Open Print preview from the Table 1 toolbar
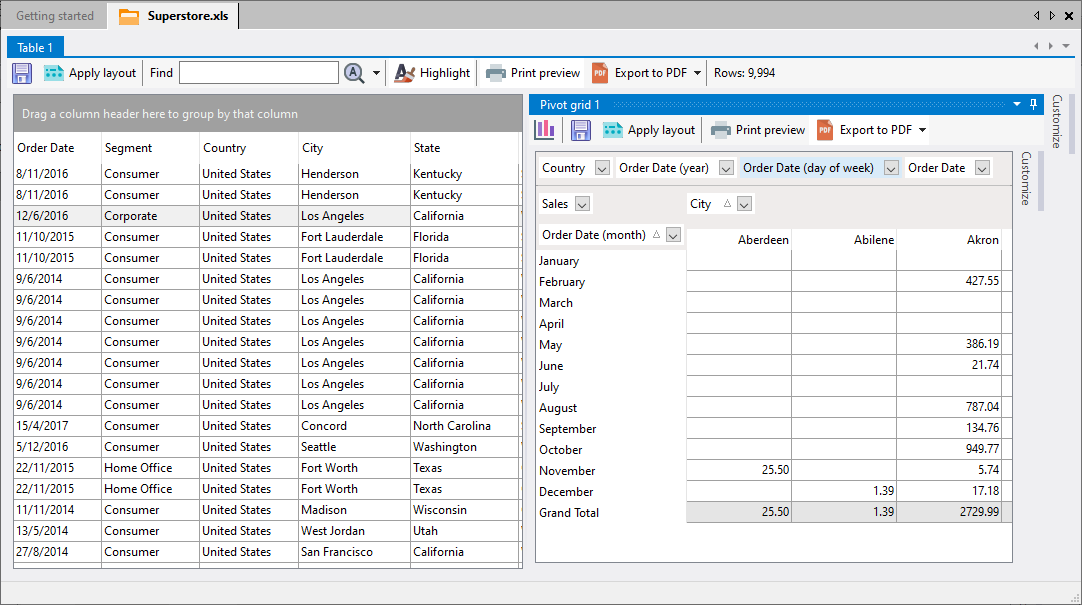 pos(533,73)
